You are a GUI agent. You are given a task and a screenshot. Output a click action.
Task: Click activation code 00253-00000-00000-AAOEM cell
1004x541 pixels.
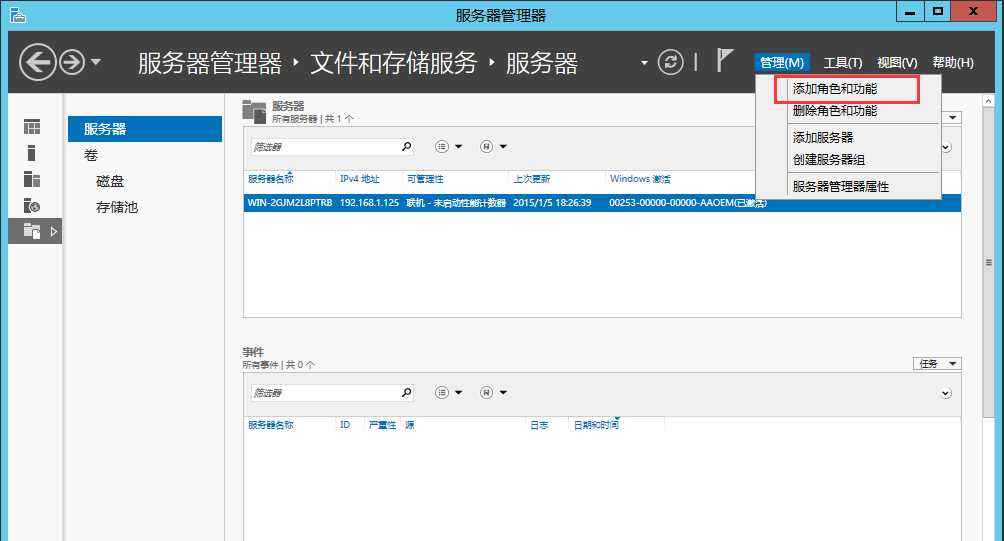pyautogui.click(x=688, y=203)
